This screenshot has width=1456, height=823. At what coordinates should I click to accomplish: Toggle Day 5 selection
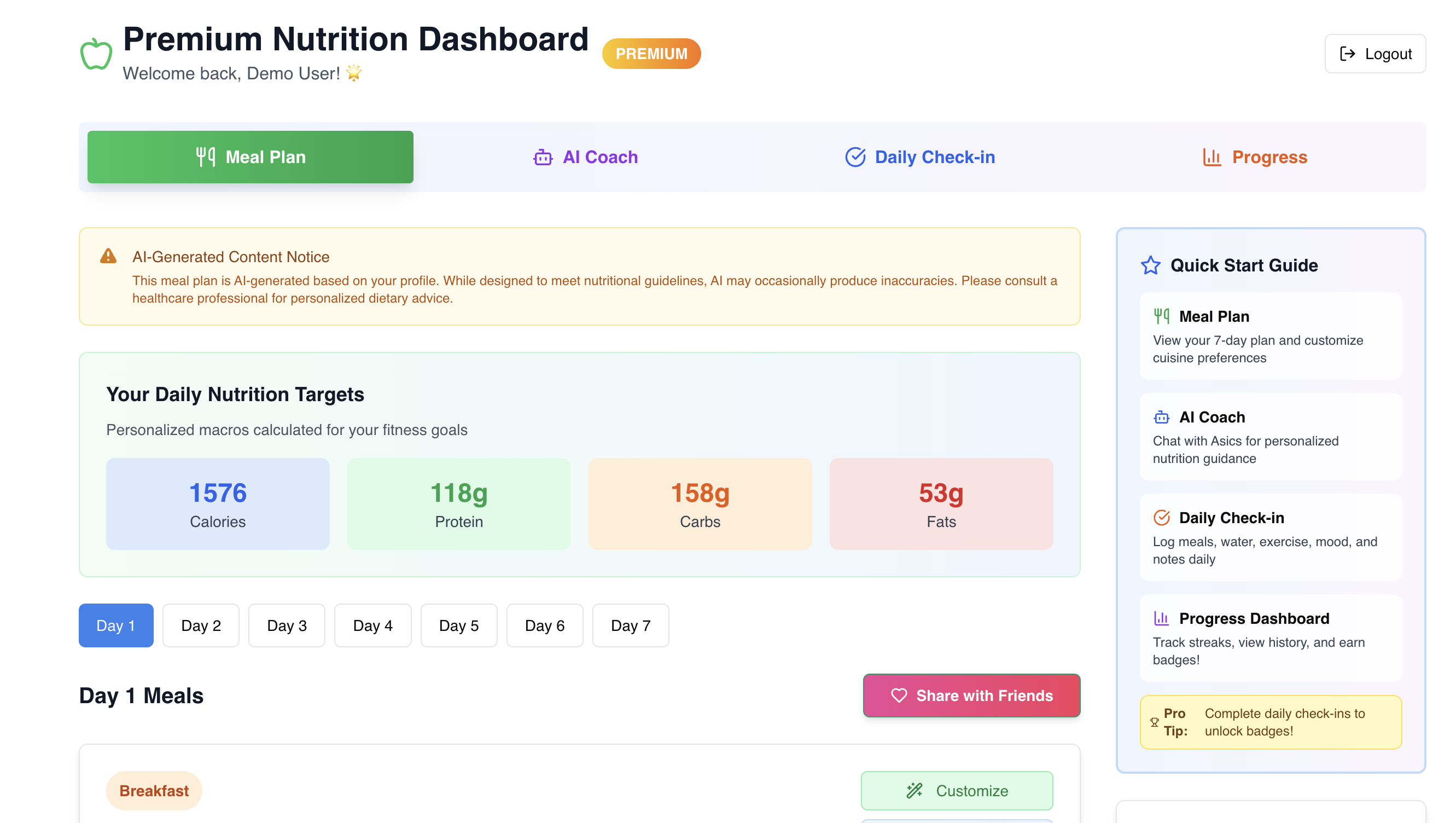click(458, 625)
